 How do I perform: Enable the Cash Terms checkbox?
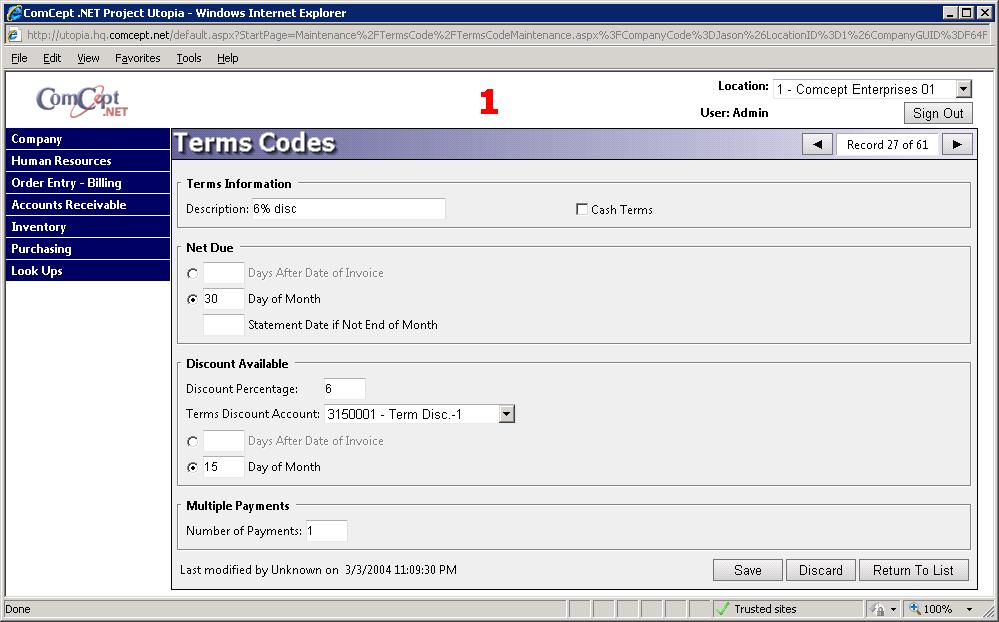(x=582, y=210)
